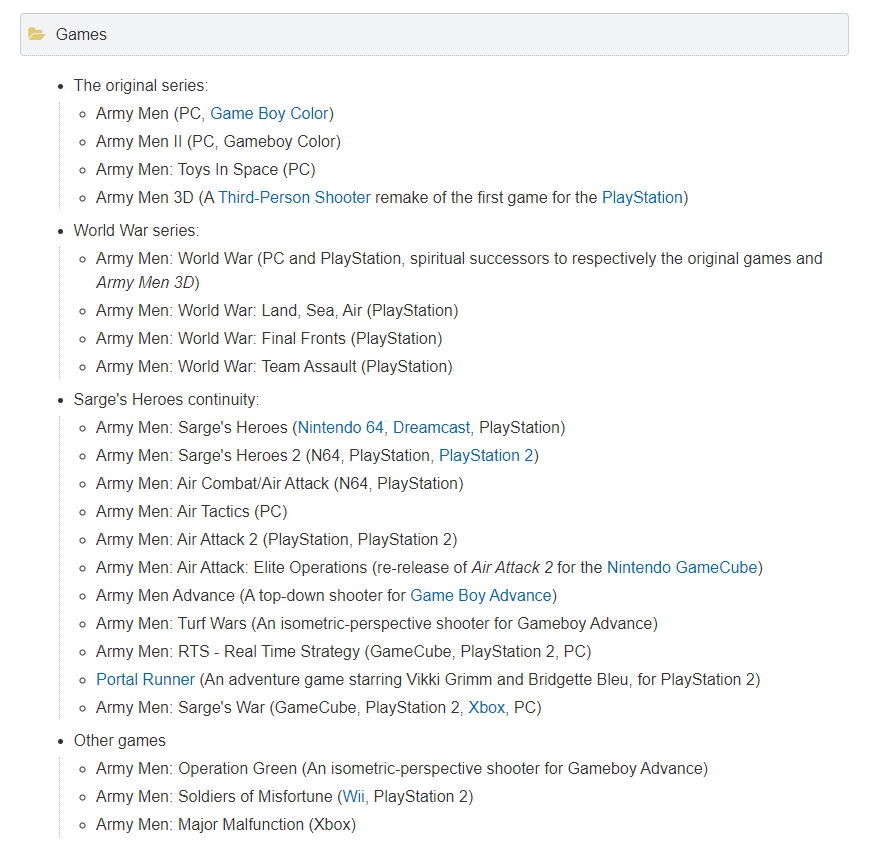869x845 pixels.
Task: Click 'Army Men: World War: Land, Sea, Air' entry
Action: (x=277, y=311)
